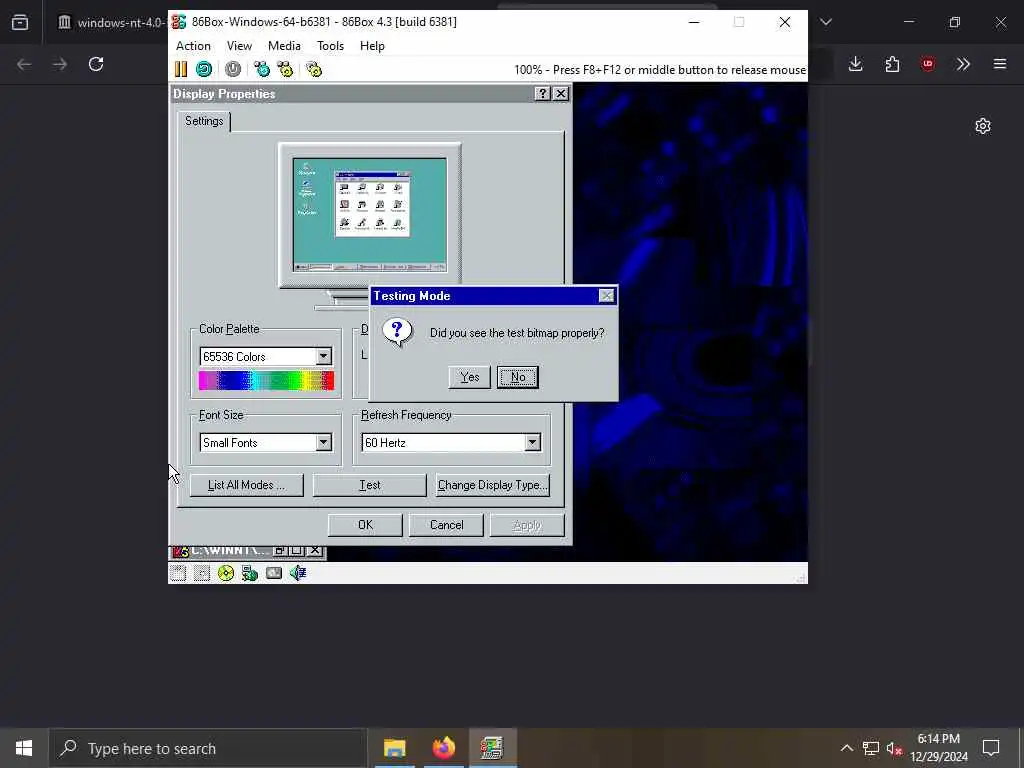This screenshot has width=1024, height=768.
Task: Click the rainbow color palette preview bar
Action: 266,381
